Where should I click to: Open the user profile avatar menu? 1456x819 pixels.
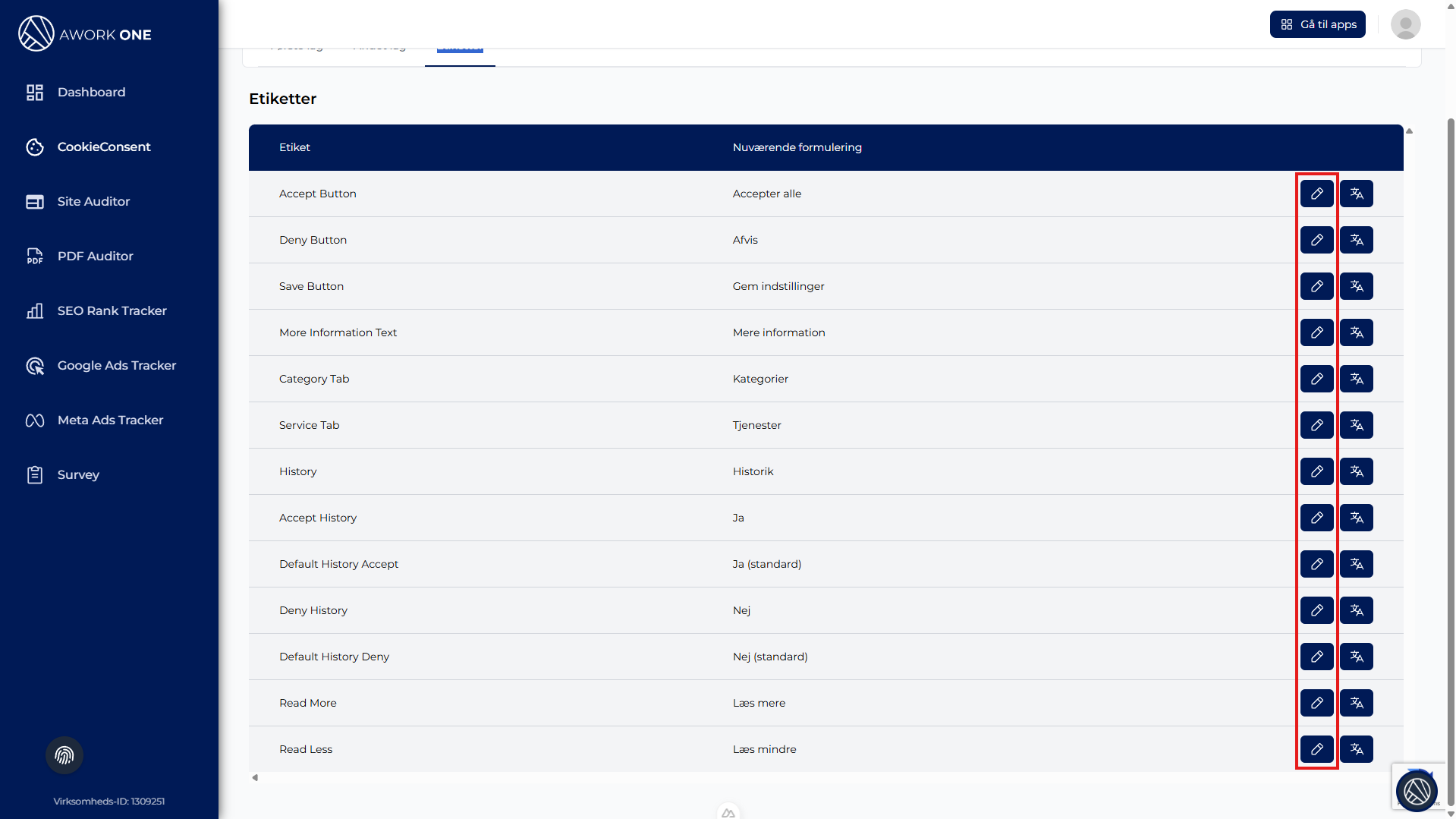tap(1405, 24)
